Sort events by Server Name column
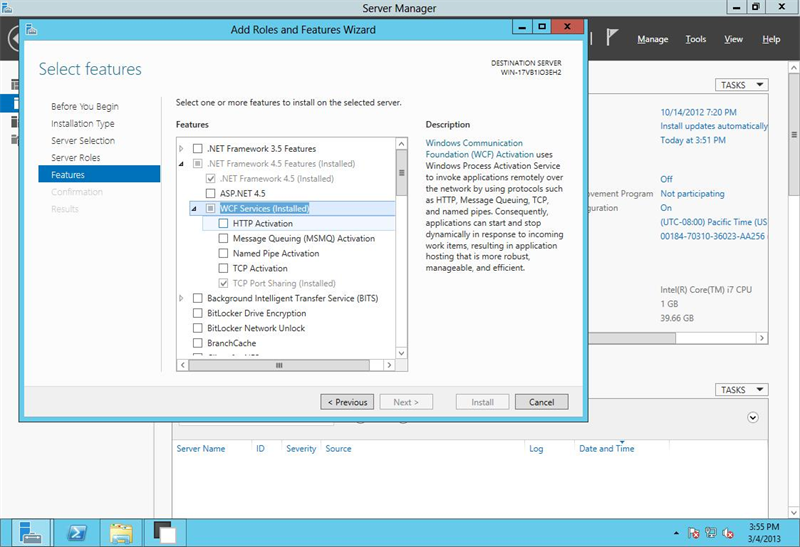This screenshot has width=800, height=547. pyautogui.click(x=201, y=449)
